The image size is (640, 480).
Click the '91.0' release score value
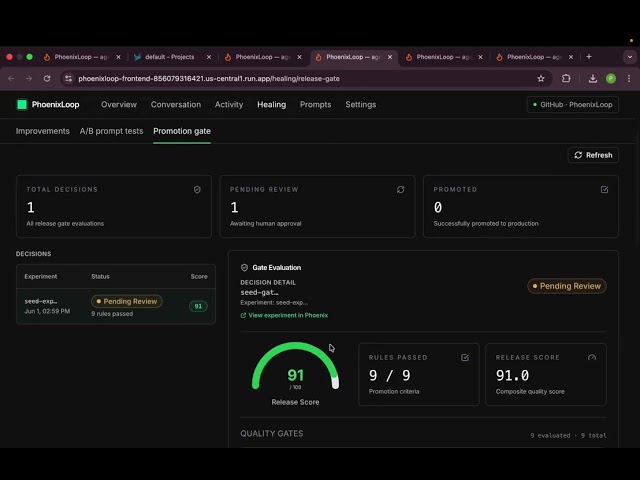(x=512, y=375)
